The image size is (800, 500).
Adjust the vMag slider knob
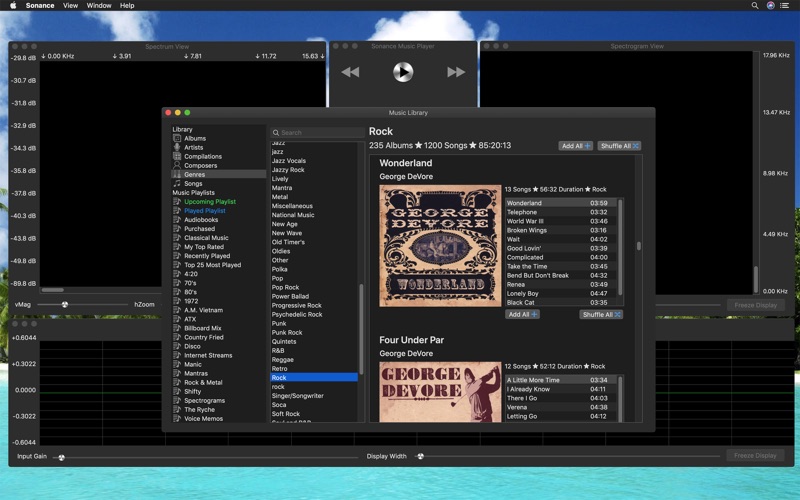tap(65, 305)
